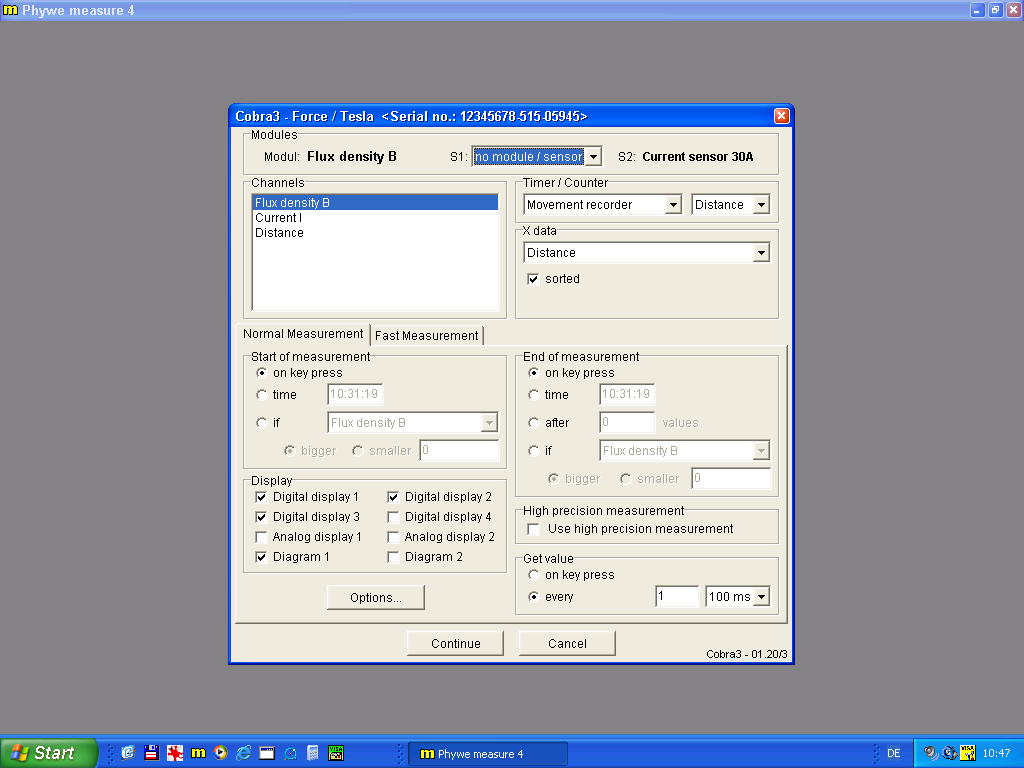
Task: Open the media player quick launch icon
Action: pyautogui.click(x=221, y=753)
